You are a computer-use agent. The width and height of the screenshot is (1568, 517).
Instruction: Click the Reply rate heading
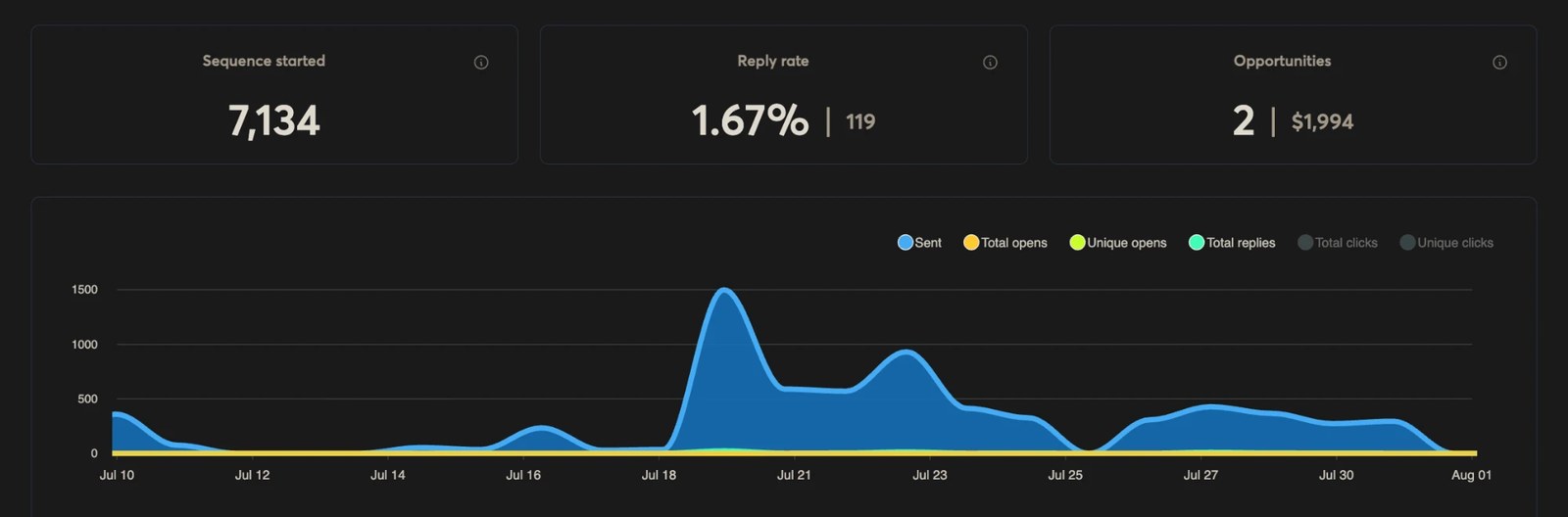[x=773, y=61]
